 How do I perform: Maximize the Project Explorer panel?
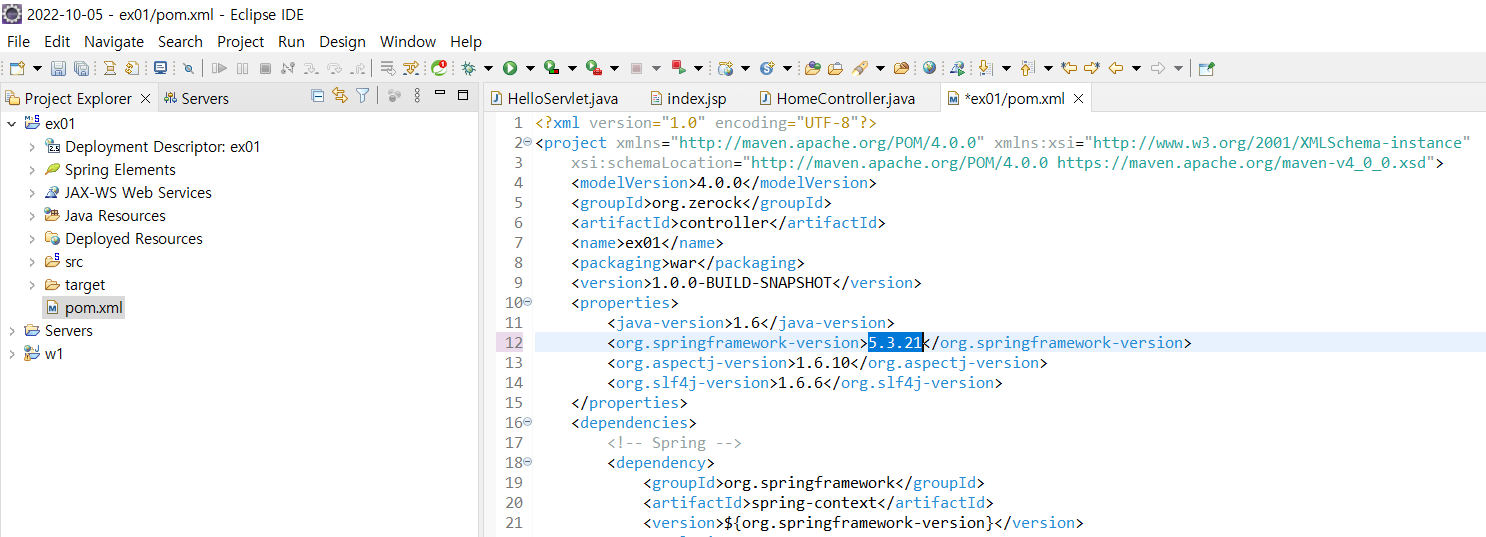463,95
